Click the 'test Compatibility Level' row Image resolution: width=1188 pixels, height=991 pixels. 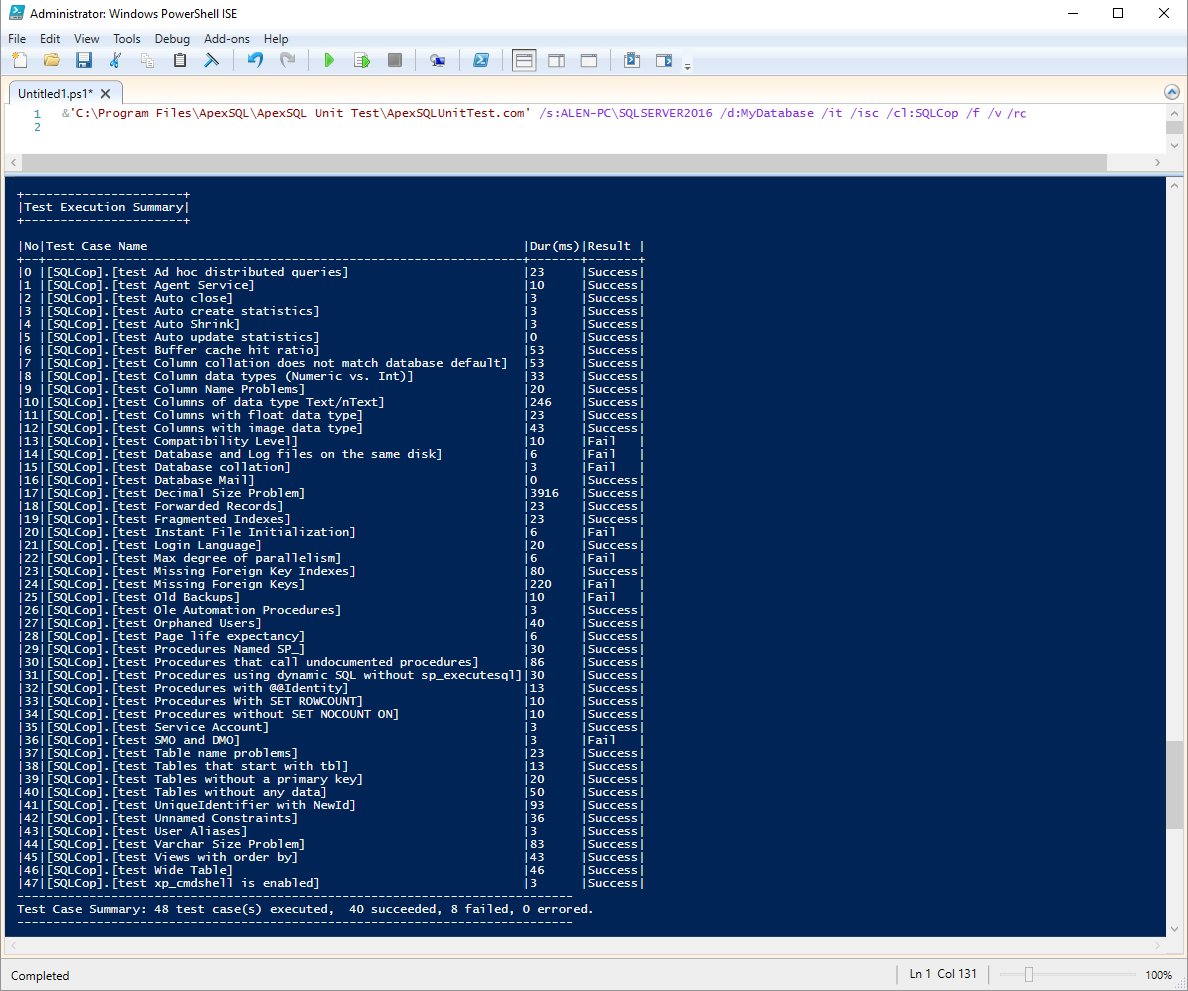click(330, 441)
